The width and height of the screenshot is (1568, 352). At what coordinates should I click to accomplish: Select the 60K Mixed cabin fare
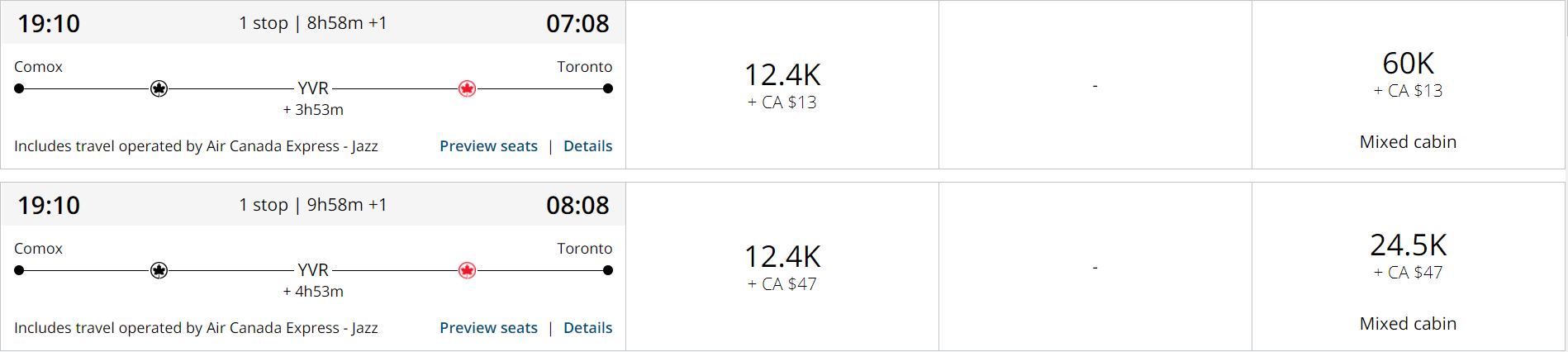pyautogui.click(x=1408, y=85)
